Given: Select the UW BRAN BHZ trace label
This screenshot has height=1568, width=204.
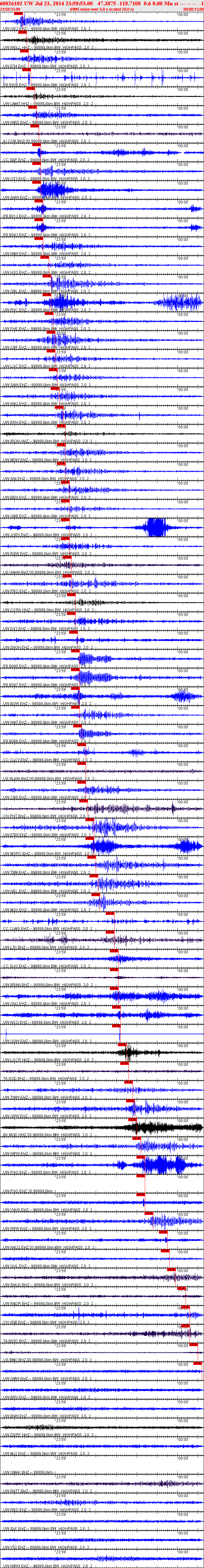Looking at the screenshot, I should 49,985.
